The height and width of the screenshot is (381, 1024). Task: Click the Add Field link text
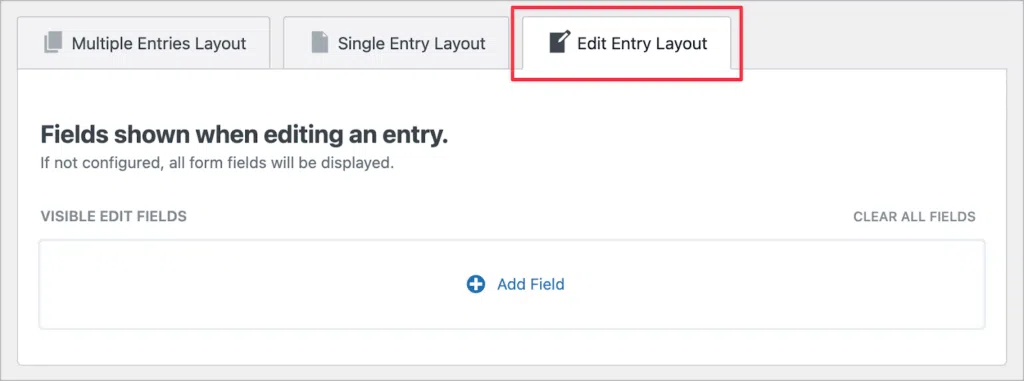pyautogui.click(x=530, y=284)
